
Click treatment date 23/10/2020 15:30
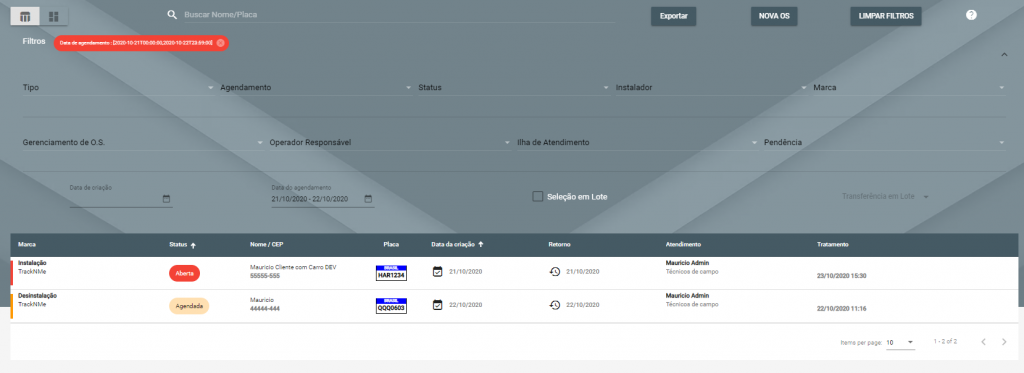(x=841, y=276)
